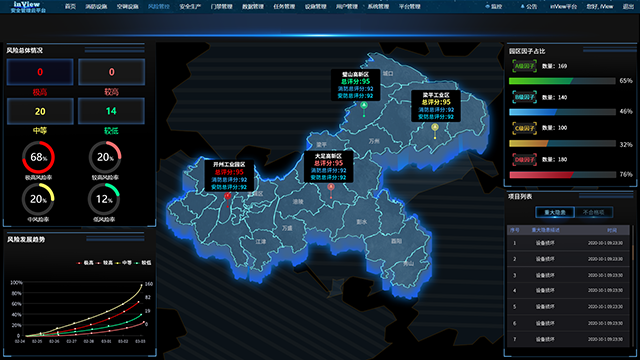
Task: Click the 退出 logout link
Action: [628, 7]
